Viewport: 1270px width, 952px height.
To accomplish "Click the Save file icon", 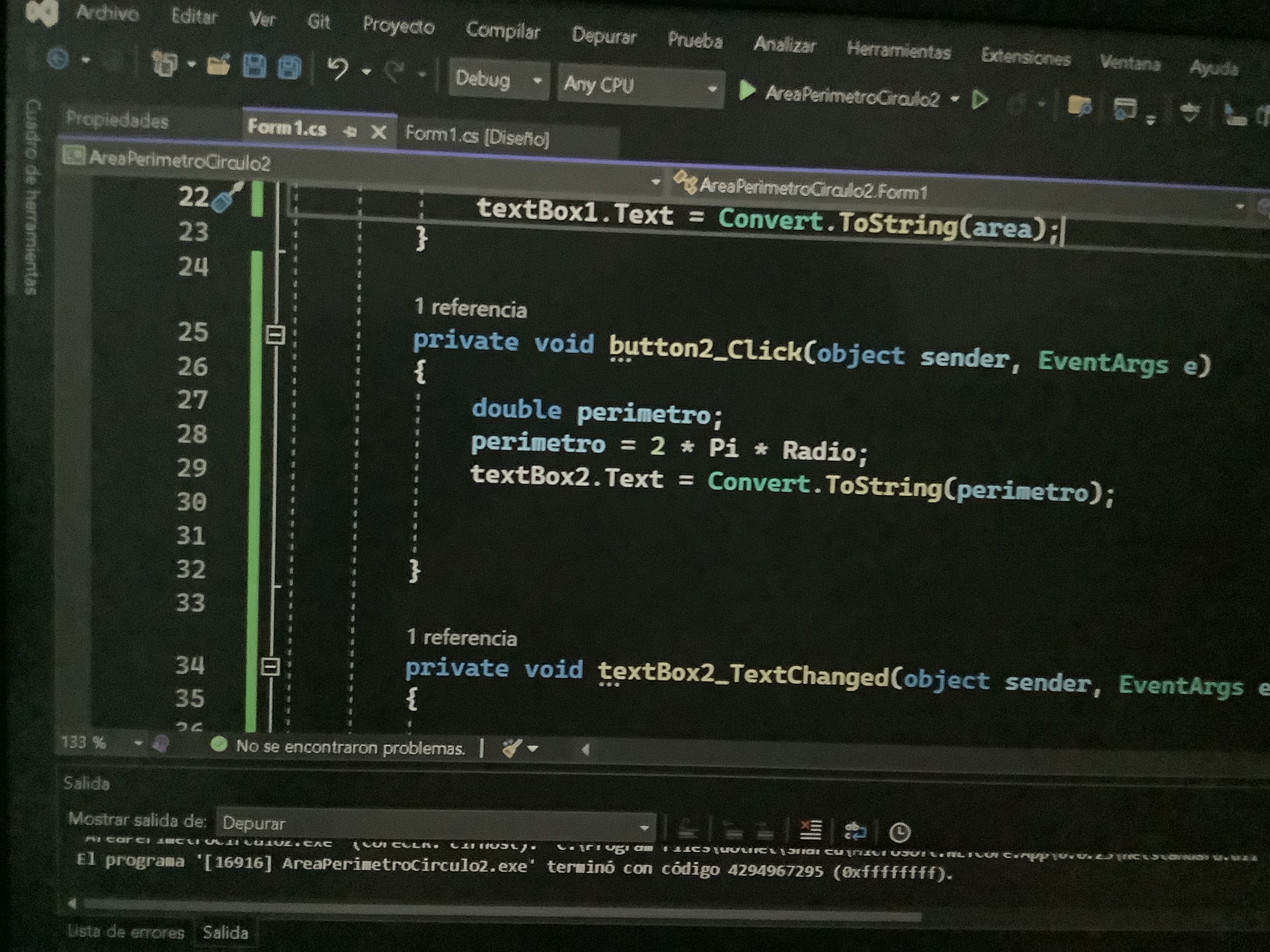I will point(254,66).
